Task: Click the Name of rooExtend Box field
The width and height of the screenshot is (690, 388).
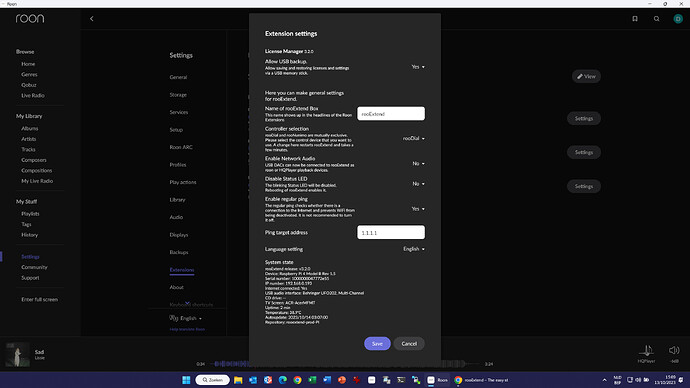Action: pos(391,113)
